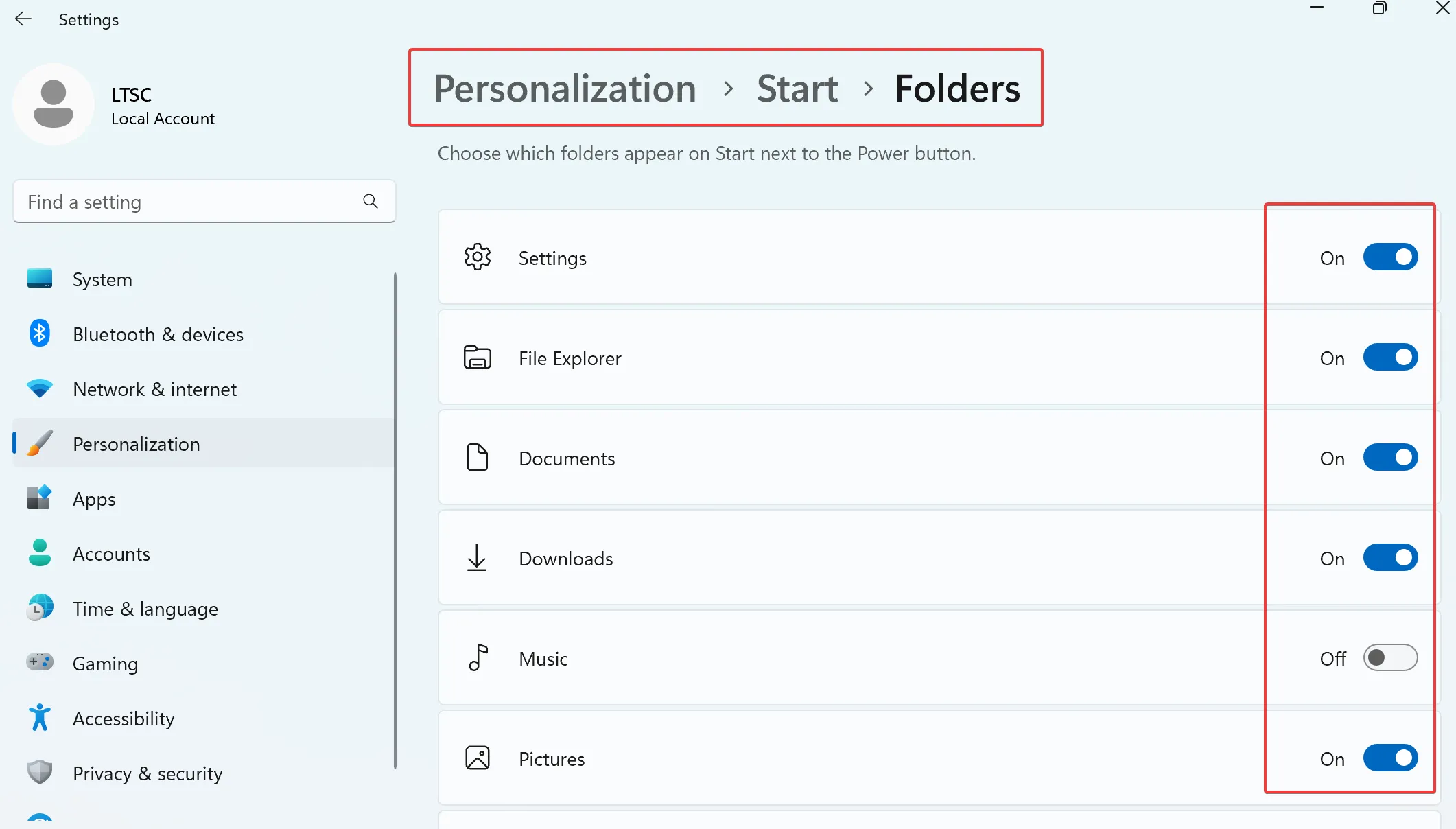The width and height of the screenshot is (1456, 829).
Task: Click the Accounts person icon
Action: (x=39, y=553)
